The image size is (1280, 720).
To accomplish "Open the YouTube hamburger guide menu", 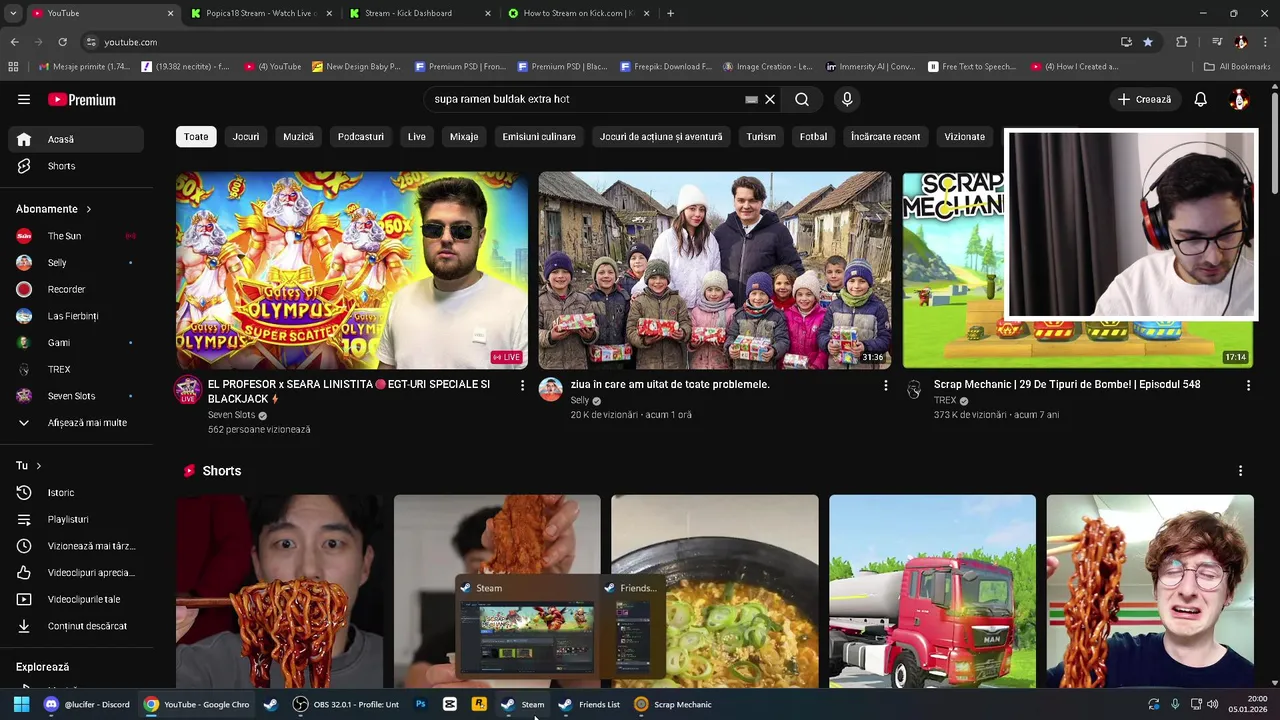I will click(24, 99).
